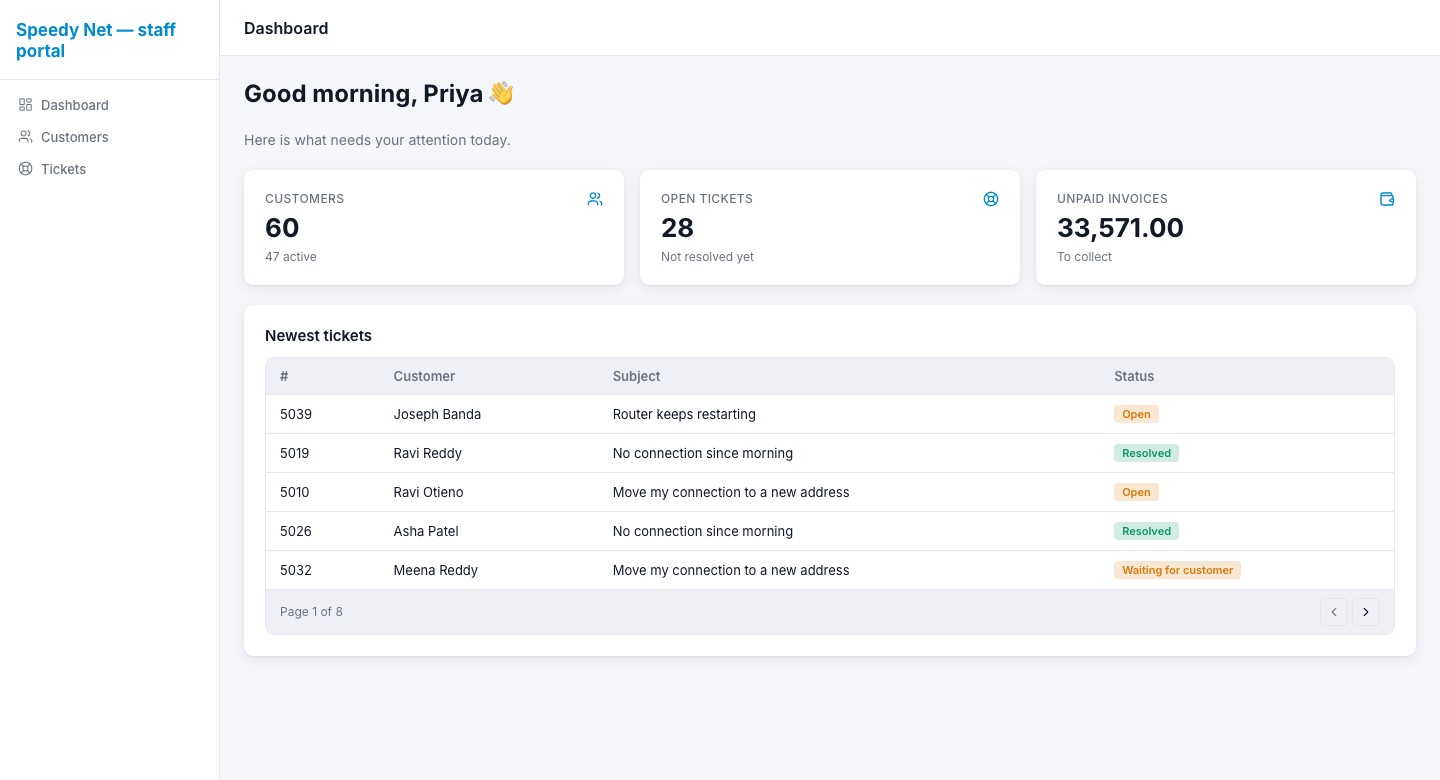The width and height of the screenshot is (1440, 780).
Task: Open the Tickets sidebar menu item
Action: click(109, 169)
